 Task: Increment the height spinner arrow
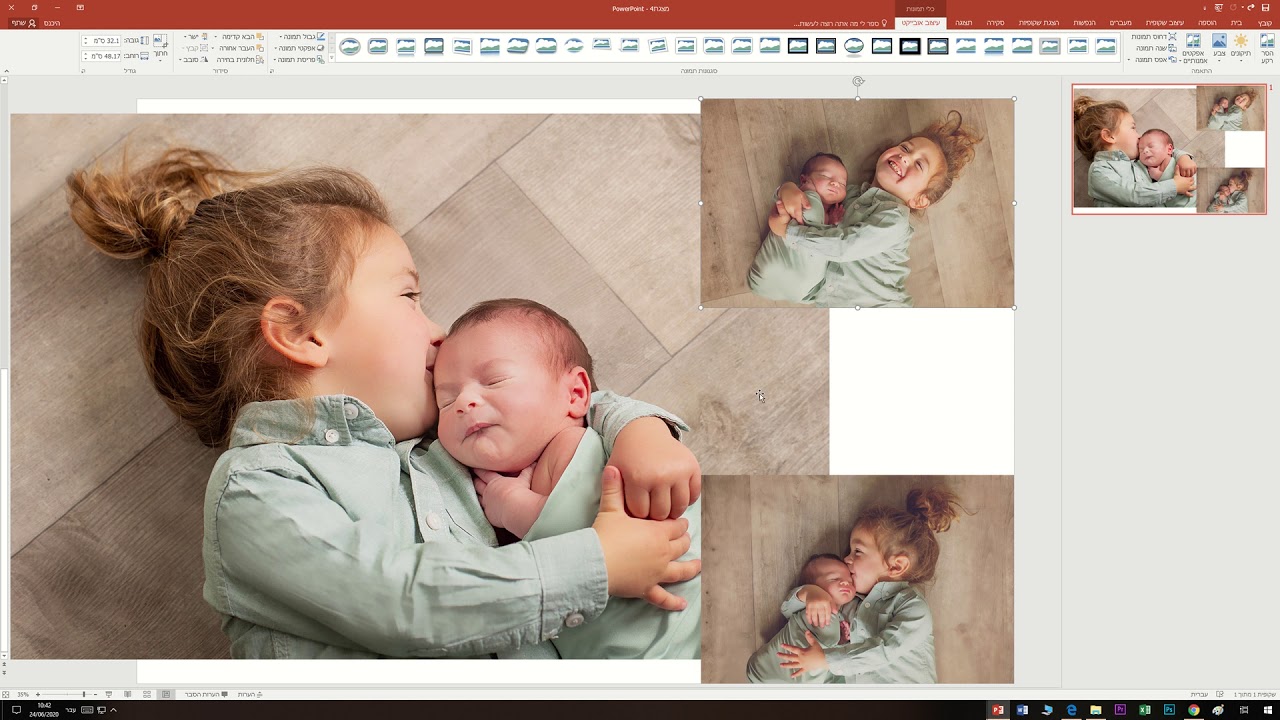pos(85,38)
